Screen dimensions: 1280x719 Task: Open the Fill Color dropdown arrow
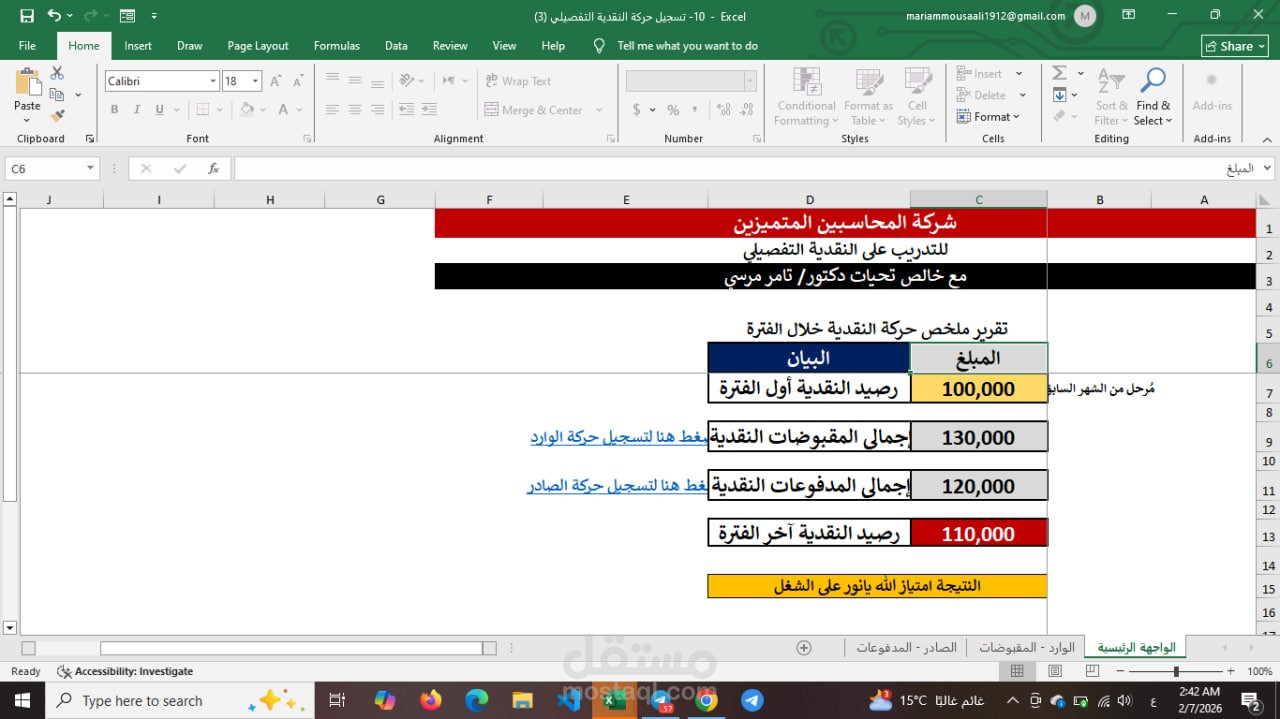(262, 110)
